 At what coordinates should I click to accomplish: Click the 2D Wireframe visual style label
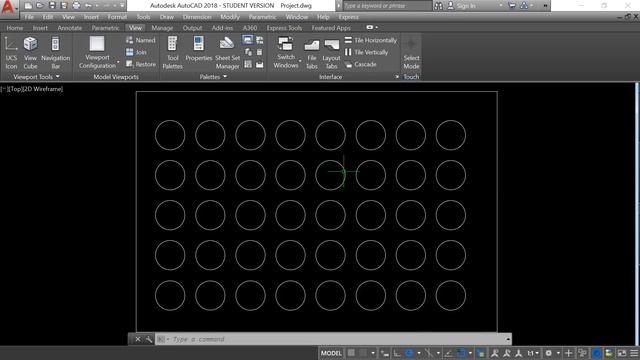click(43, 89)
